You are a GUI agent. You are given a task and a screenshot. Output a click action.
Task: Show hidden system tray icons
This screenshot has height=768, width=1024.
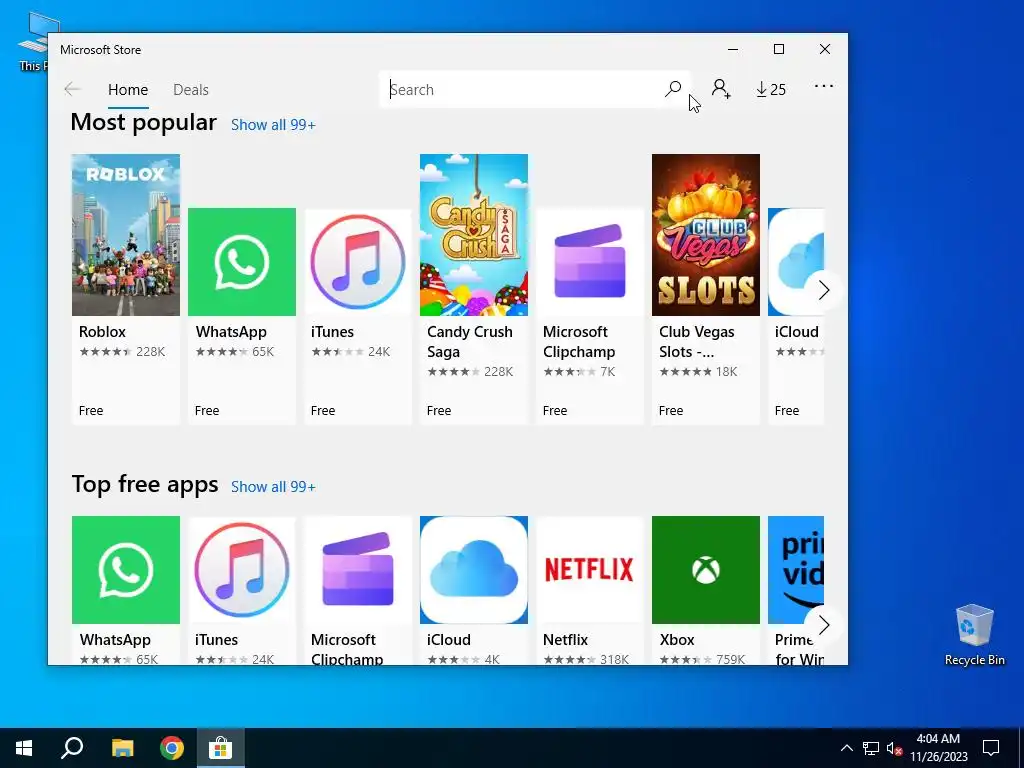tap(846, 748)
